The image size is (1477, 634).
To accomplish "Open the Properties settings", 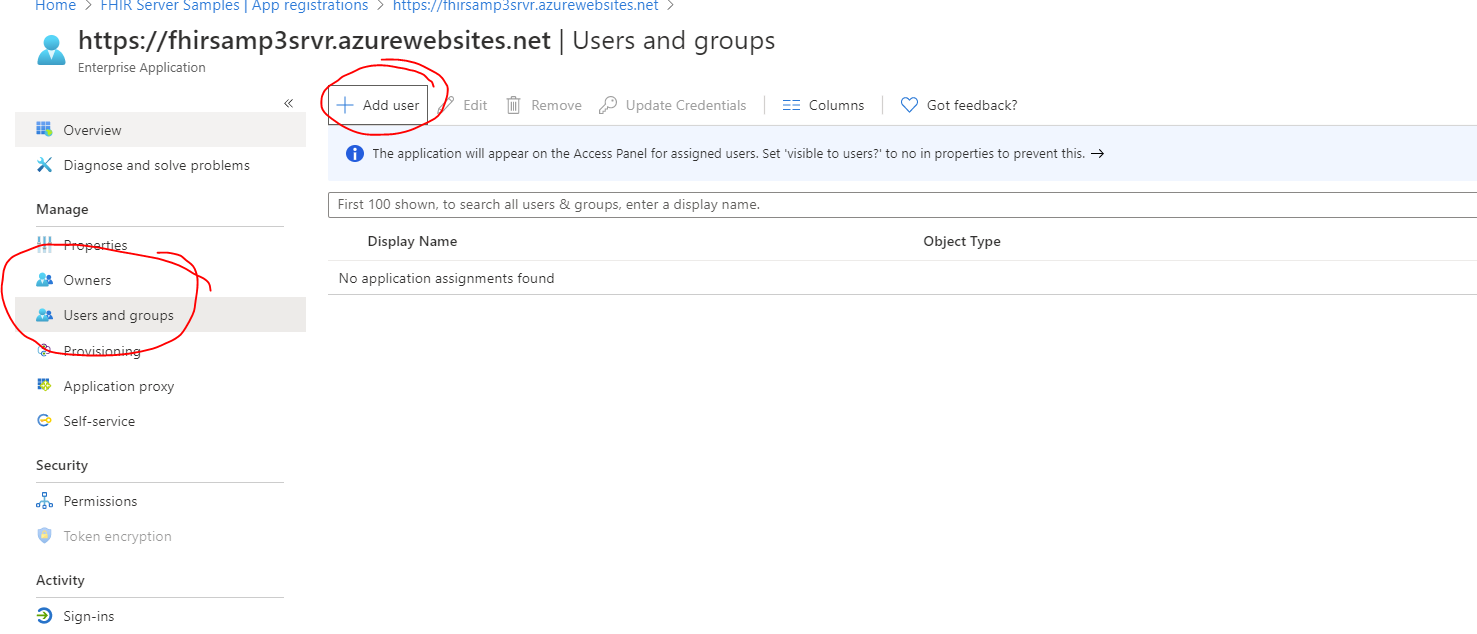I will tap(96, 244).
